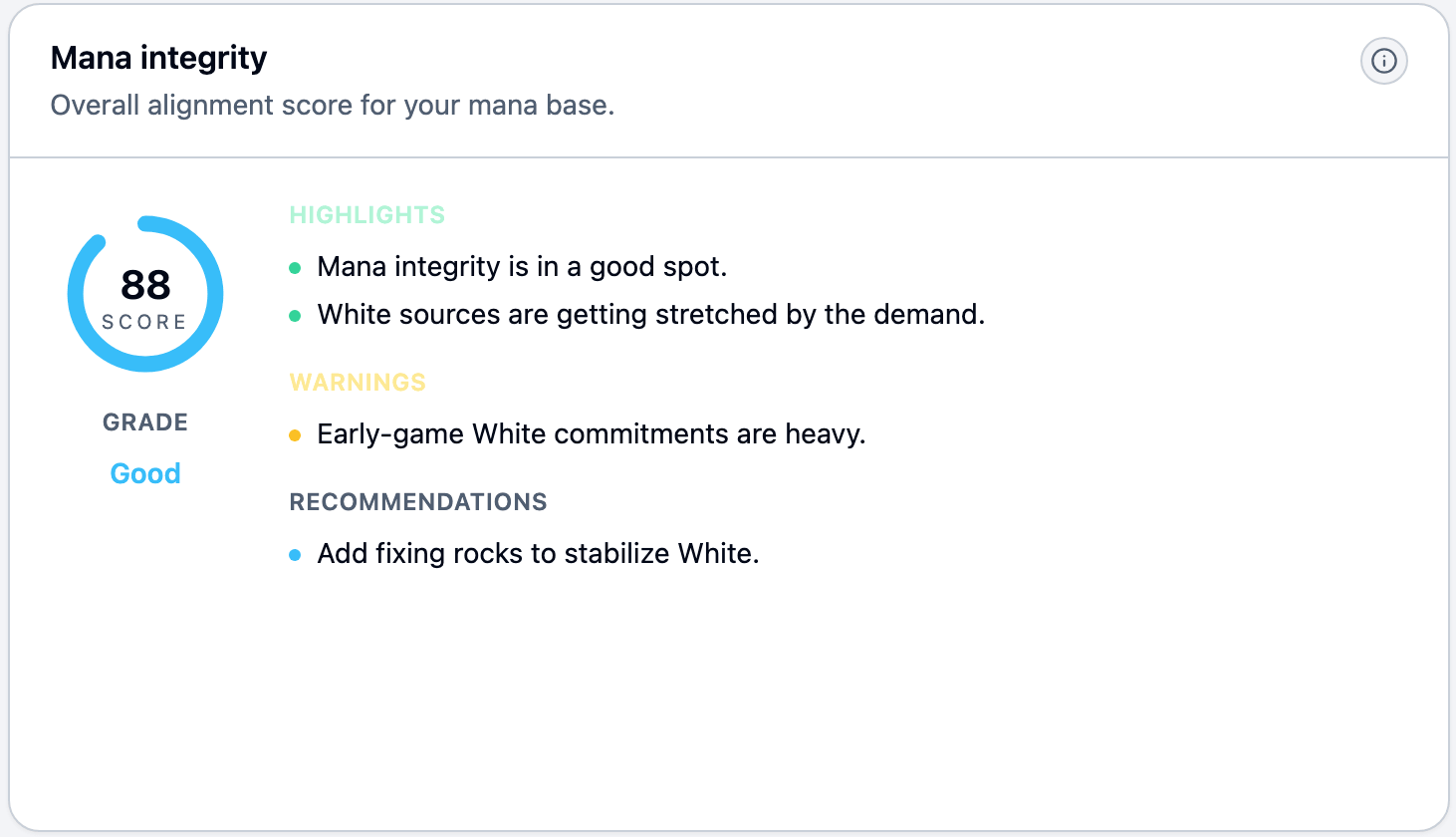Toggle the WARNINGS section visibility

pos(358,383)
